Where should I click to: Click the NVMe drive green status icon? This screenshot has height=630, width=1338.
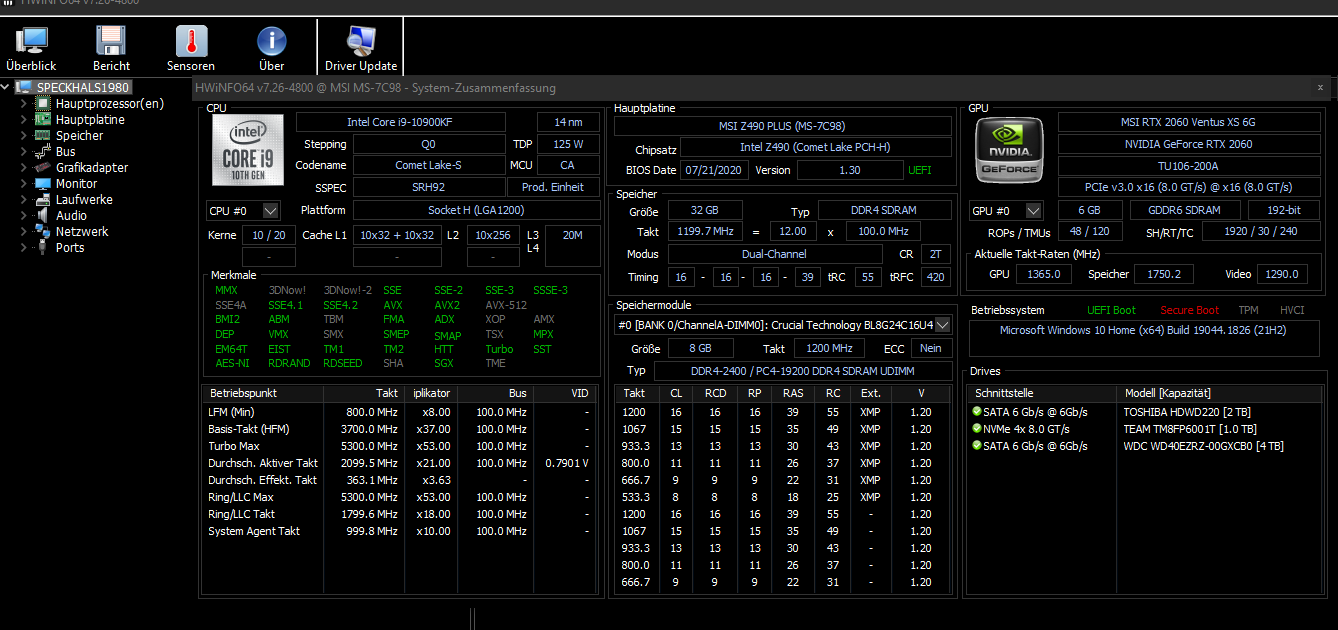coord(977,428)
